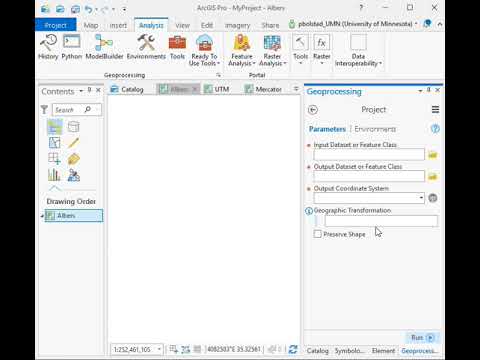Click the last icon in the Contents list-by grid
This screenshot has height=360, width=480.
click(x=74, y=175)
